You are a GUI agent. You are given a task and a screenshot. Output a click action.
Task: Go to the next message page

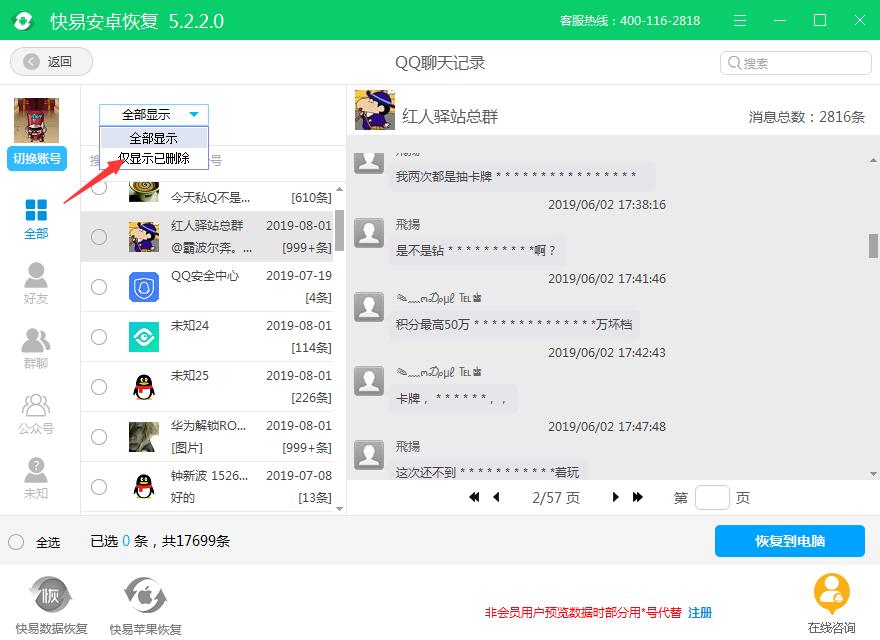click(616, 497)
